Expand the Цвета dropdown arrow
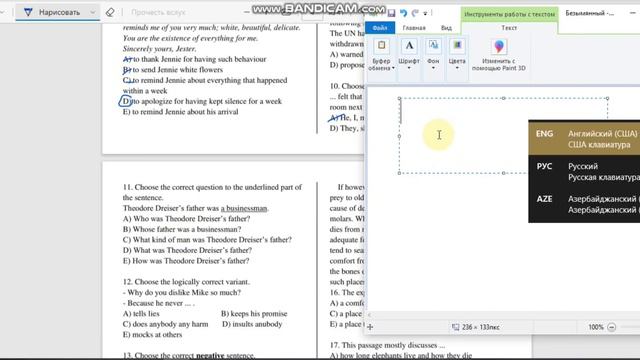 click(x=457, y=68)
